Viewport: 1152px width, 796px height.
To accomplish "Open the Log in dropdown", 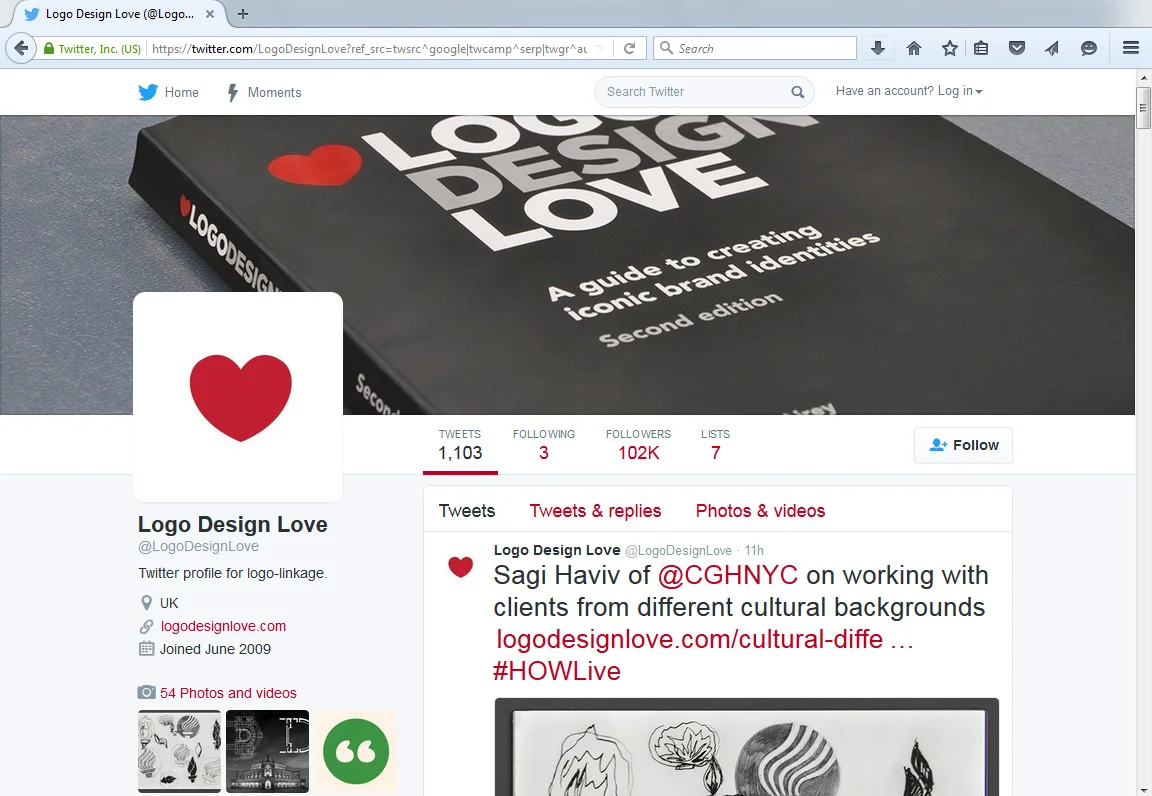I will point(909,91).
